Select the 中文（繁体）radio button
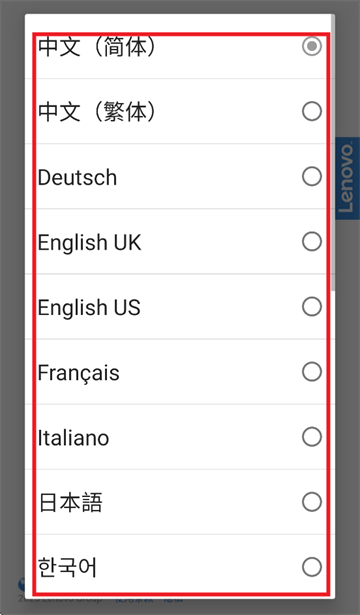Screen dimensions: 360x615 coord(312,111)
